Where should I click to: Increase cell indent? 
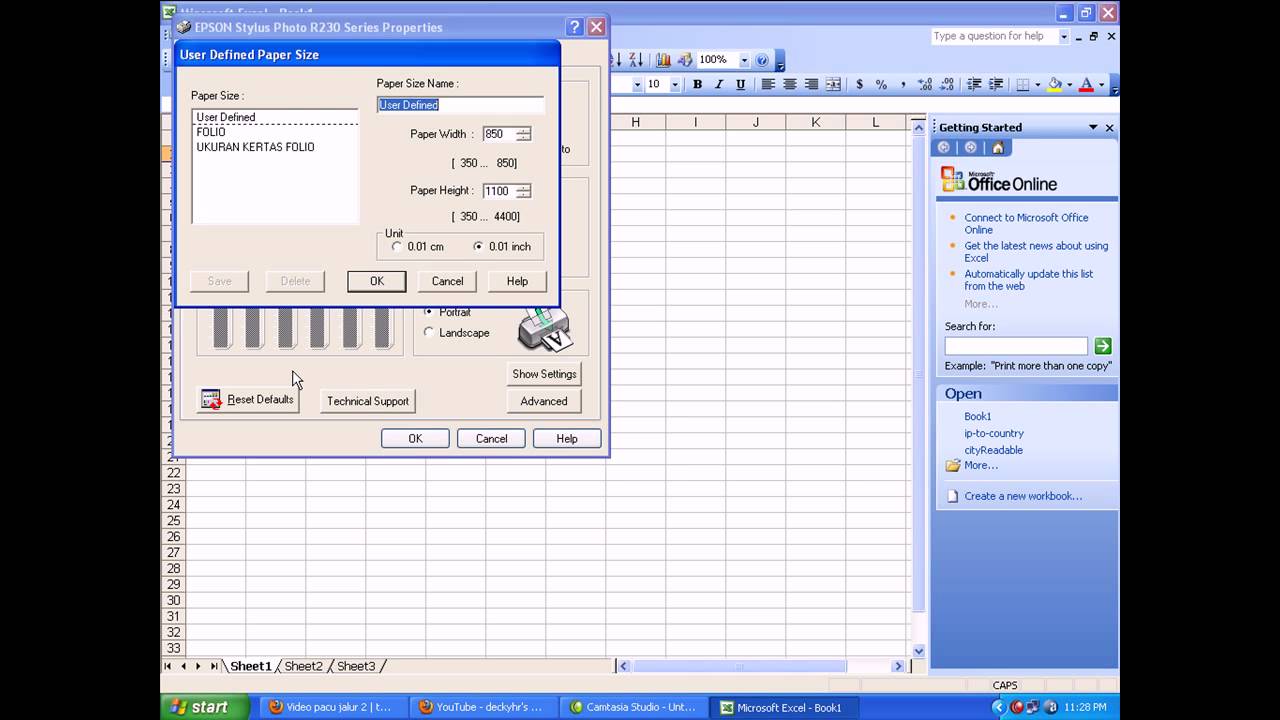coord(996,85)
